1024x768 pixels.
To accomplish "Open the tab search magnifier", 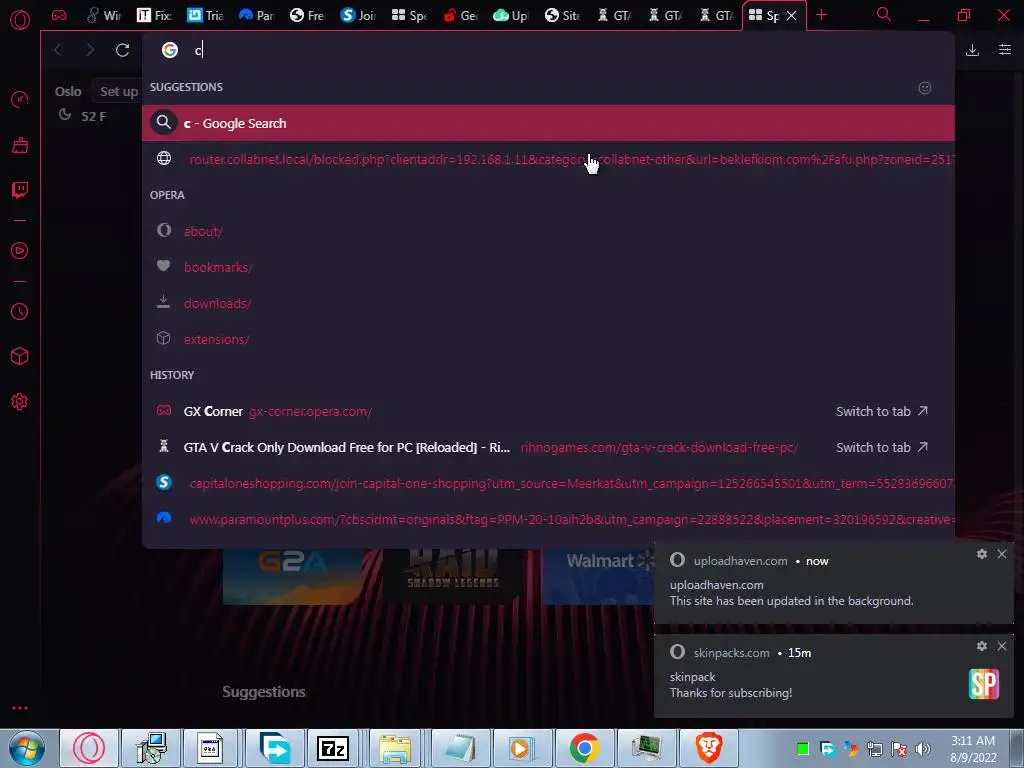I will (x=884, y=14).
